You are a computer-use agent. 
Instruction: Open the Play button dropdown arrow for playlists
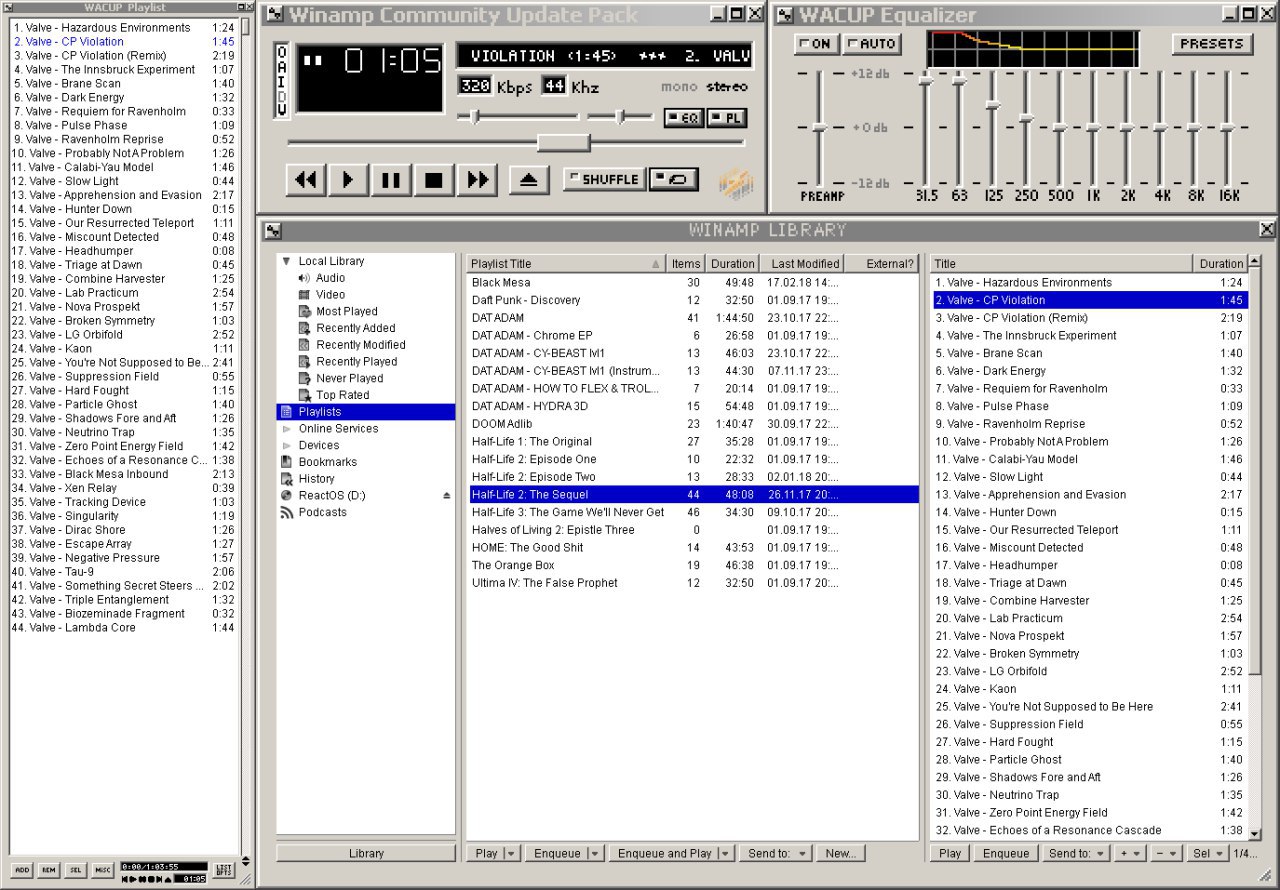511,854
